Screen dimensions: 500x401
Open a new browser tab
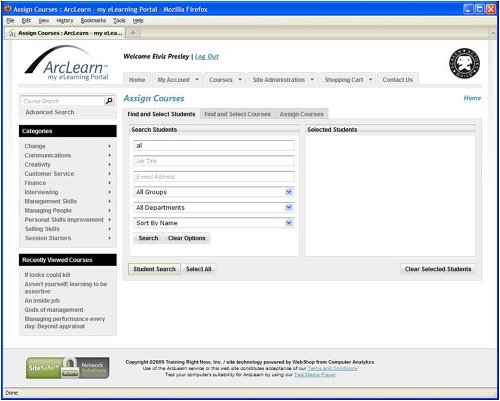coord(133,33)
